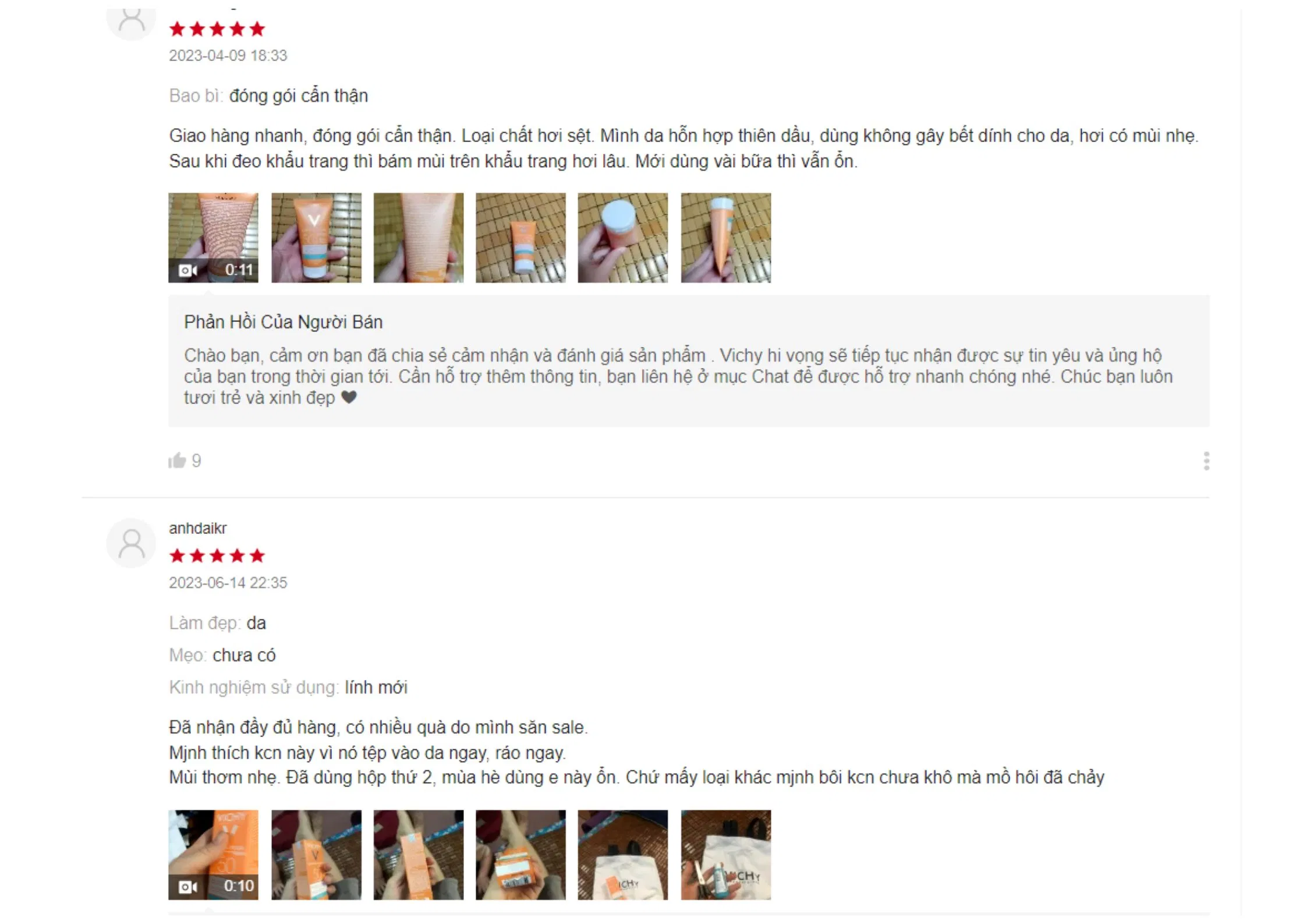Open the three-dot review options menu

point(1206,461)
